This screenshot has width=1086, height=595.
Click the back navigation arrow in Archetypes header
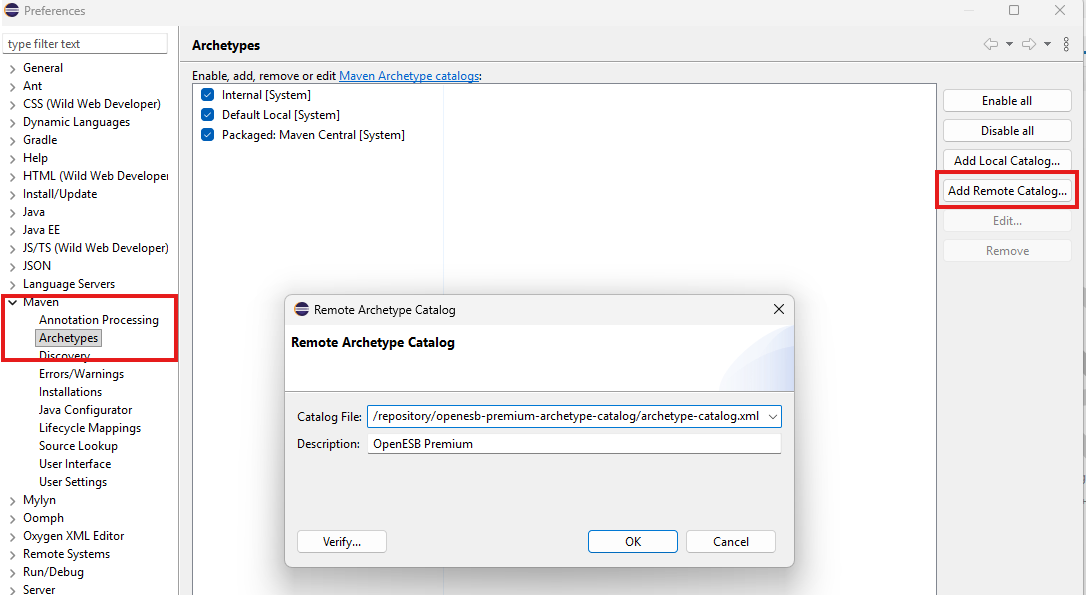point(991,44)
